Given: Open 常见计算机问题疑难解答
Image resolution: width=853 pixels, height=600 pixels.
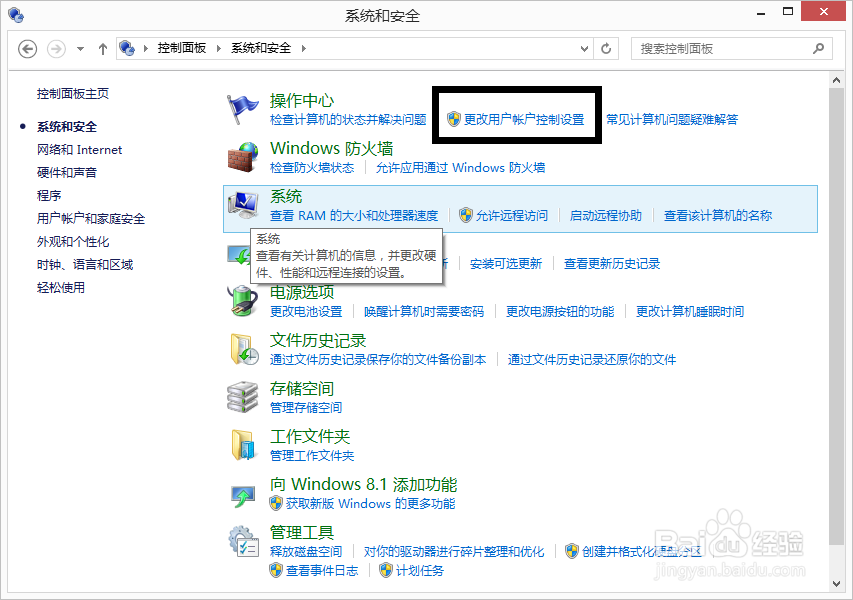Looking at the screenshot, I should click(672, 119).
